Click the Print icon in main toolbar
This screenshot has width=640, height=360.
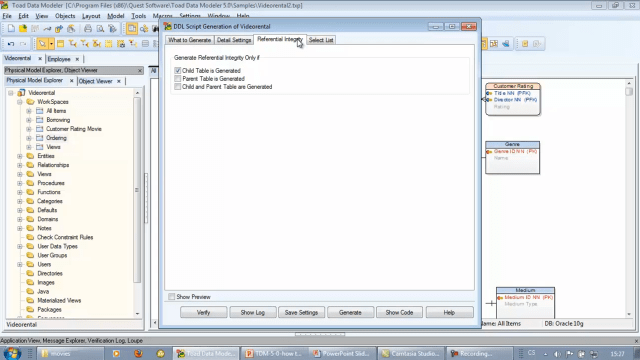[88, 29]
